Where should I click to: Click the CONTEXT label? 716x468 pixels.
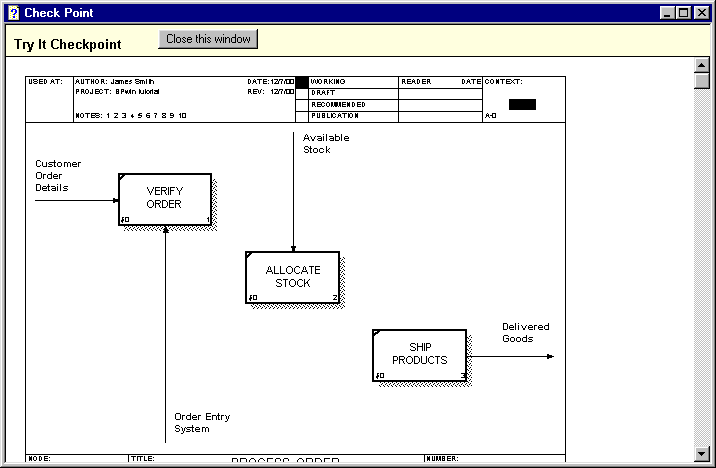tap(504, 82)
